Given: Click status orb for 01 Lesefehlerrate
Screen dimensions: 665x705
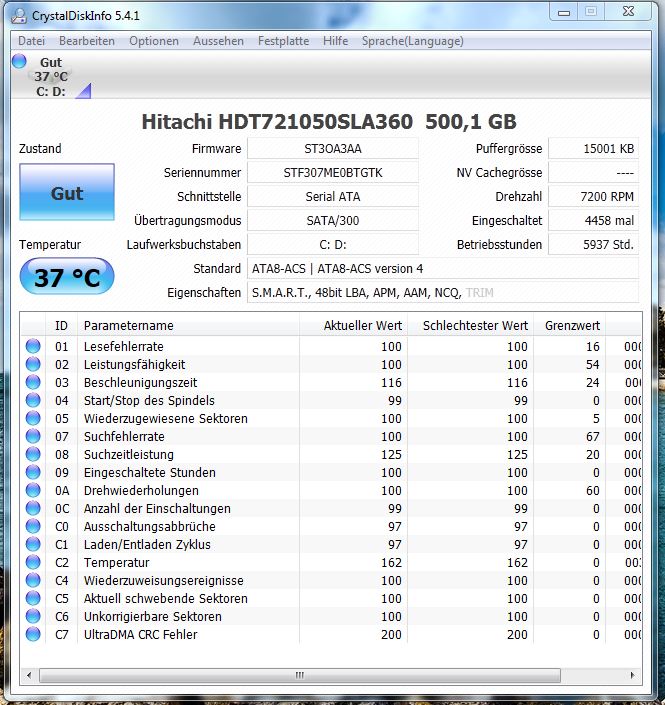Looking at the screenshot, I should (x=33, y=346).
